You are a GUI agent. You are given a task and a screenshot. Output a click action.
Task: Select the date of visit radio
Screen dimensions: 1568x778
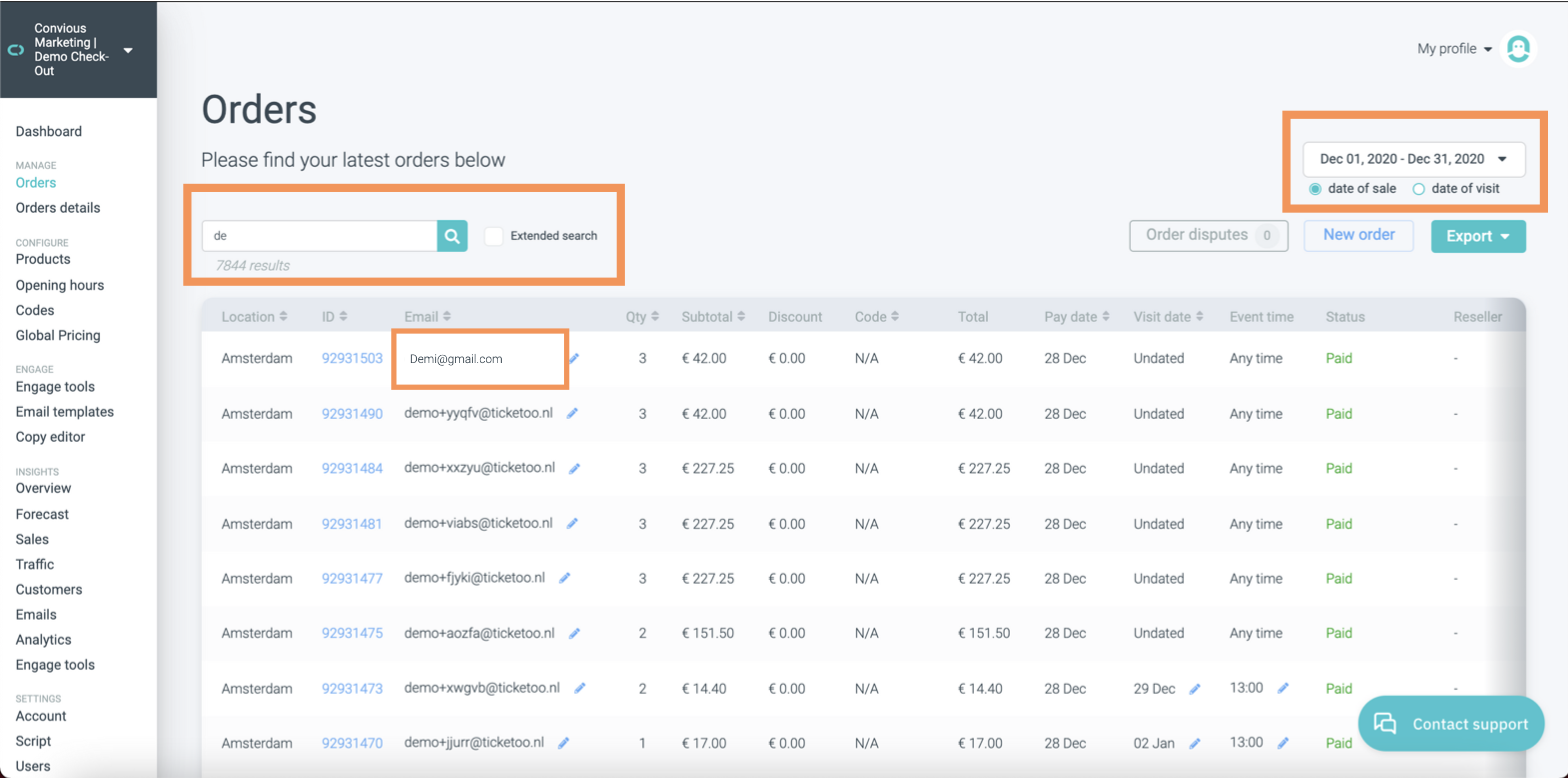point(1418,189)
